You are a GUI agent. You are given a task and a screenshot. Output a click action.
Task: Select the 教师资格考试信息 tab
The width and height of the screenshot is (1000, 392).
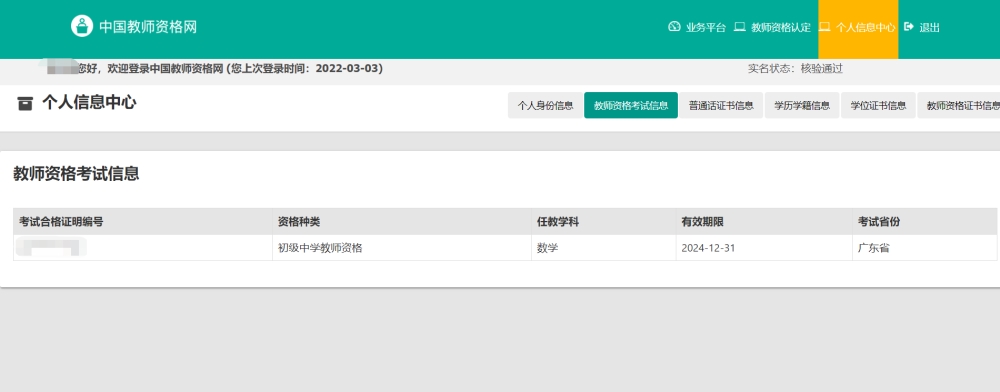(631, 106)
